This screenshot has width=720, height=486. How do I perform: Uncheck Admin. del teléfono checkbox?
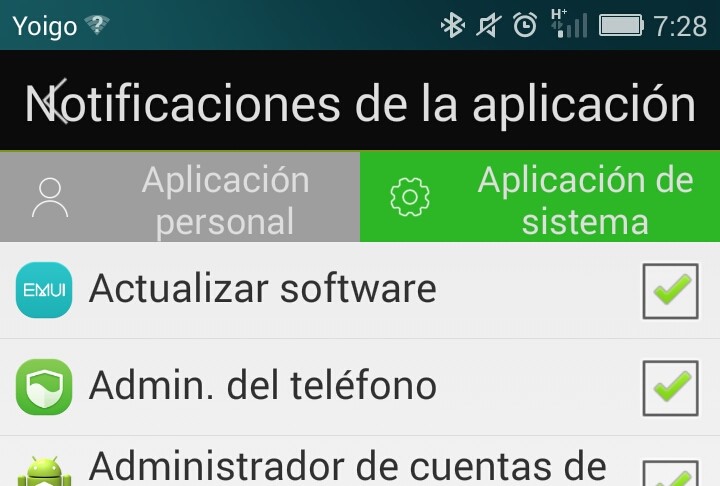(670, 388)
